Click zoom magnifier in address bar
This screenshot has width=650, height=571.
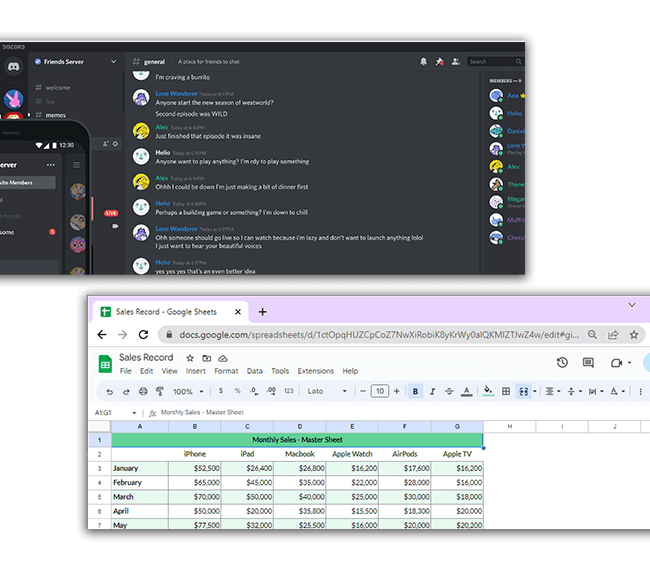coord(592,335)
